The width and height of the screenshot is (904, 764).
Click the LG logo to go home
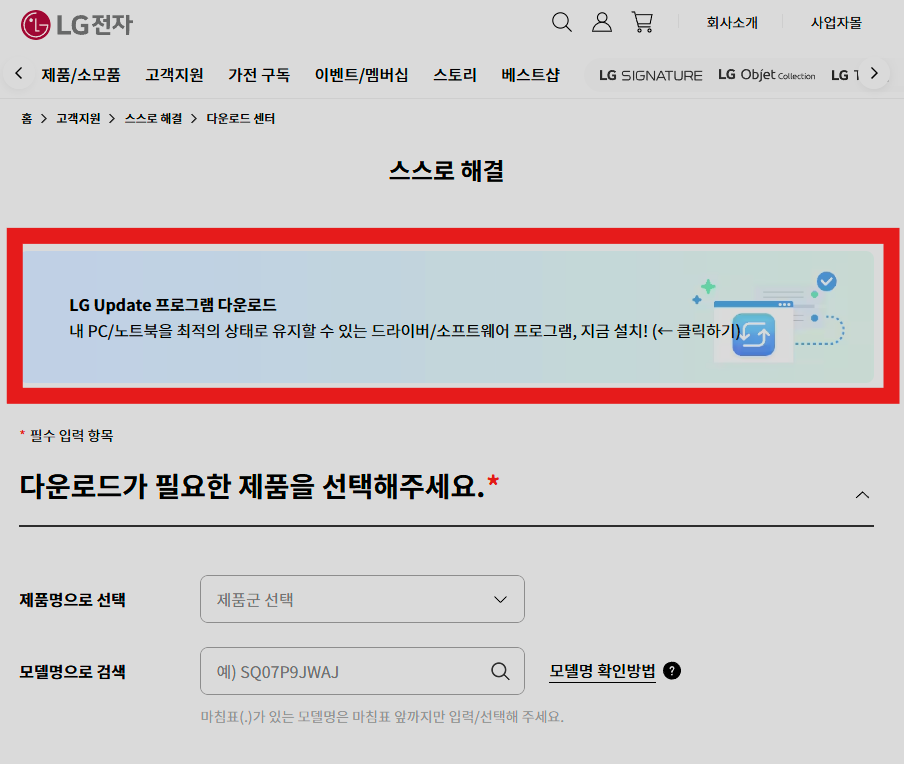pos(75,23)
